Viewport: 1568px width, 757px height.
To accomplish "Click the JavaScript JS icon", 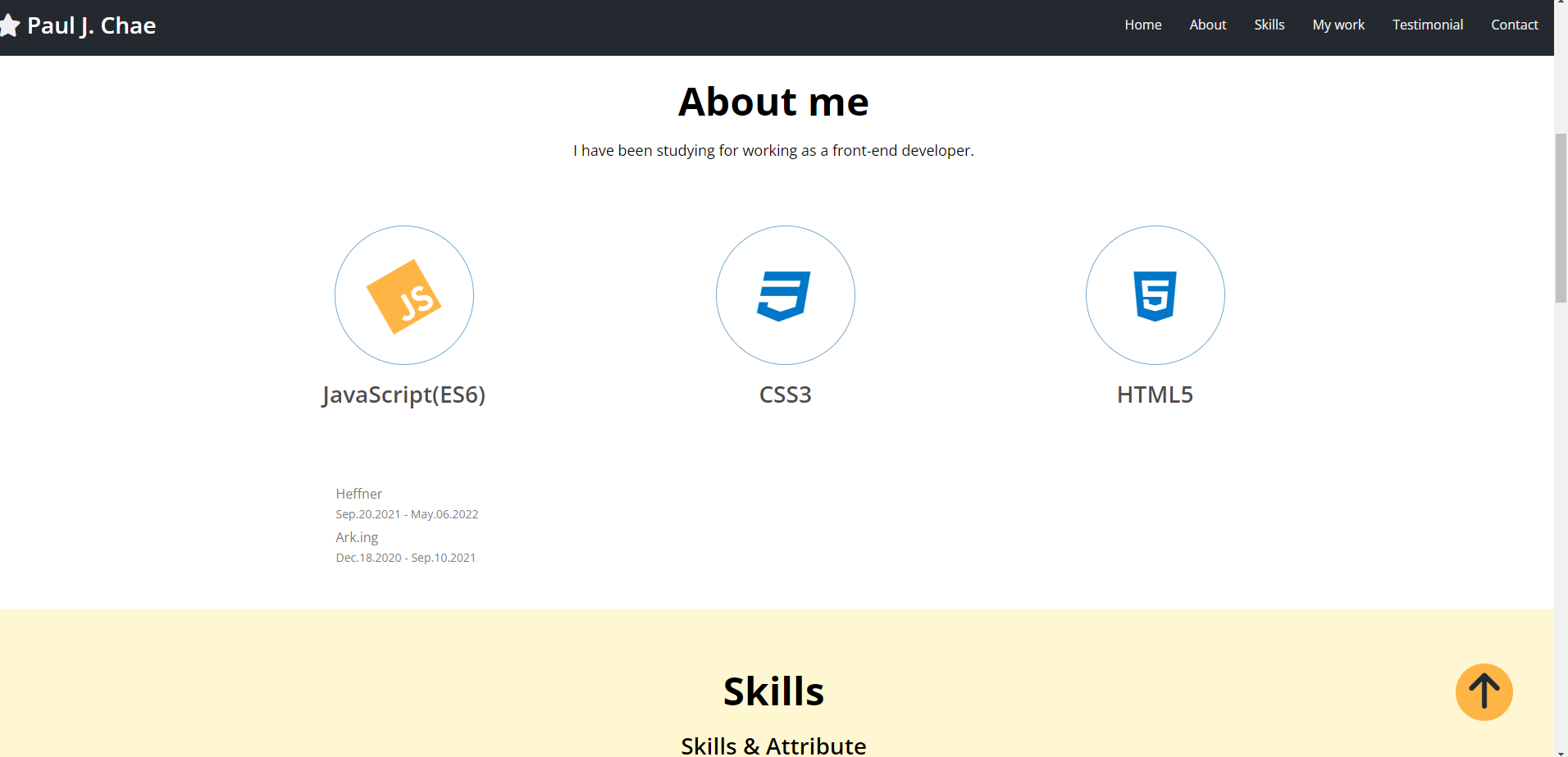I will click(404, 296).
